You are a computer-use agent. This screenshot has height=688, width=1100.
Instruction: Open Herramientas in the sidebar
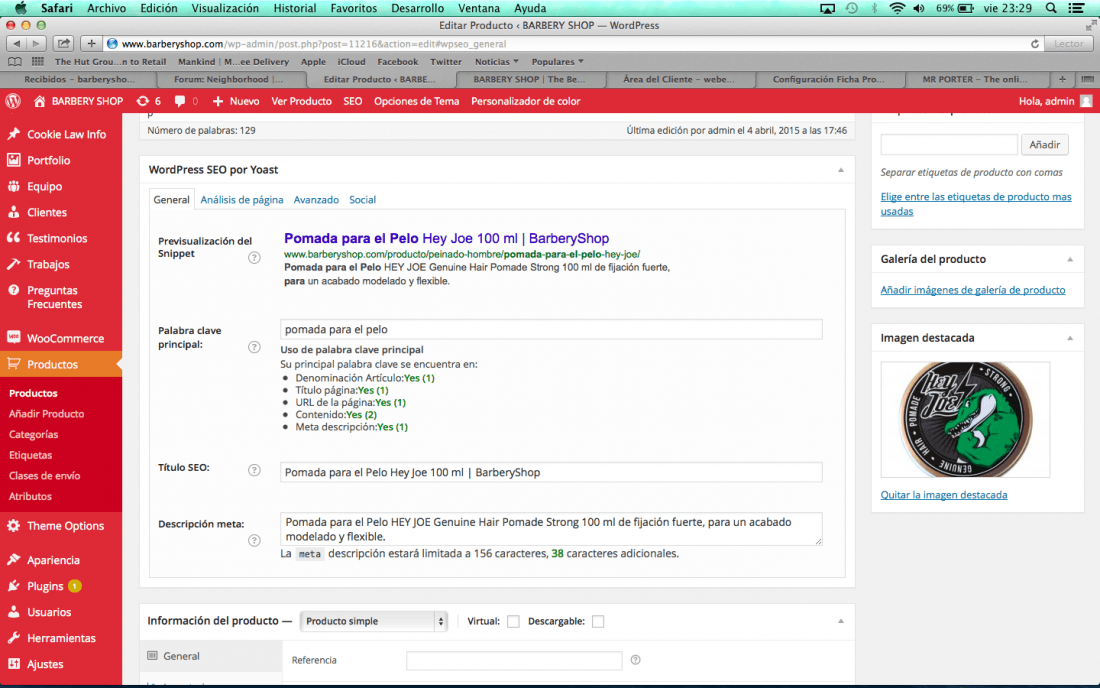tap(61, 638)
